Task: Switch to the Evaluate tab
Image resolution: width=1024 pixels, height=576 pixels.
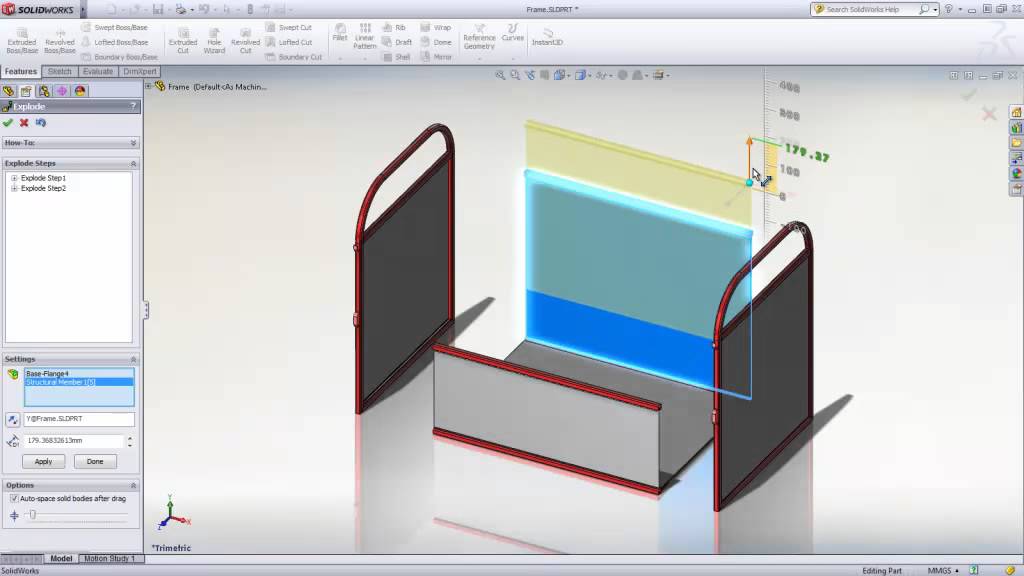Action: (98, 71)
